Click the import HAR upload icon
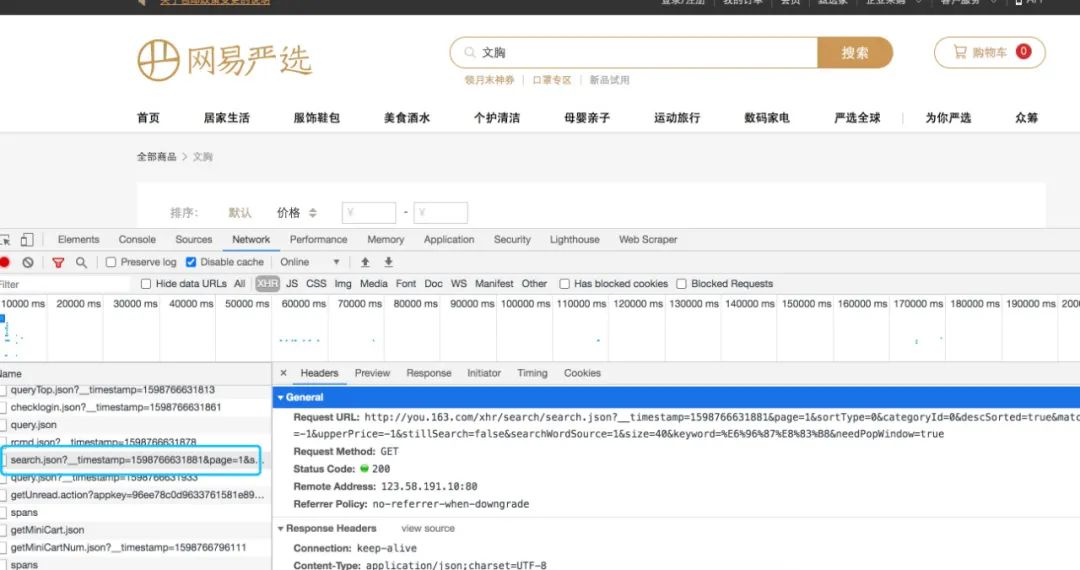This screenshot has width=1080, height=570. [x=365, y=262]
